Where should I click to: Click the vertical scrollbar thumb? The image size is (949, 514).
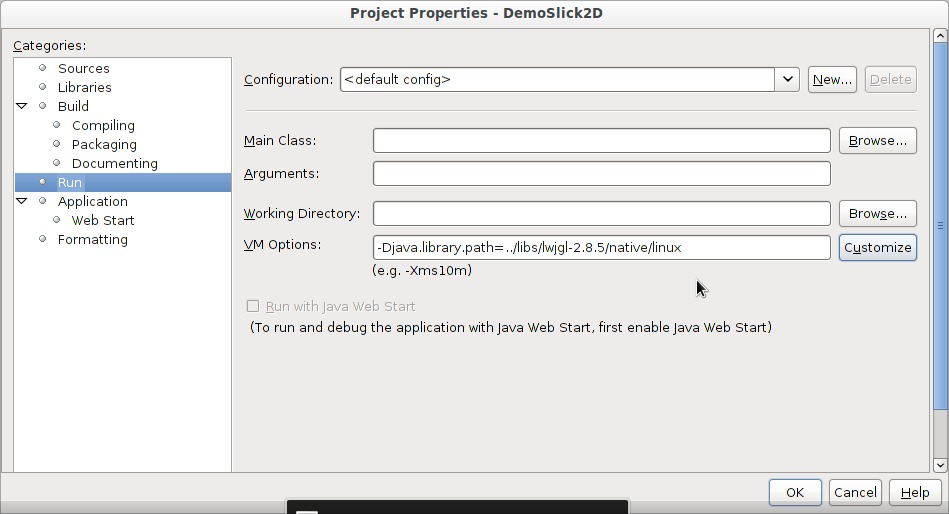point(940,226)
